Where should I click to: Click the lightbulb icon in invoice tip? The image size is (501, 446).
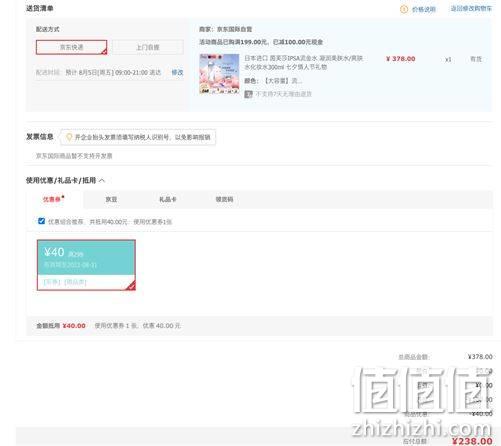(69, 137)
